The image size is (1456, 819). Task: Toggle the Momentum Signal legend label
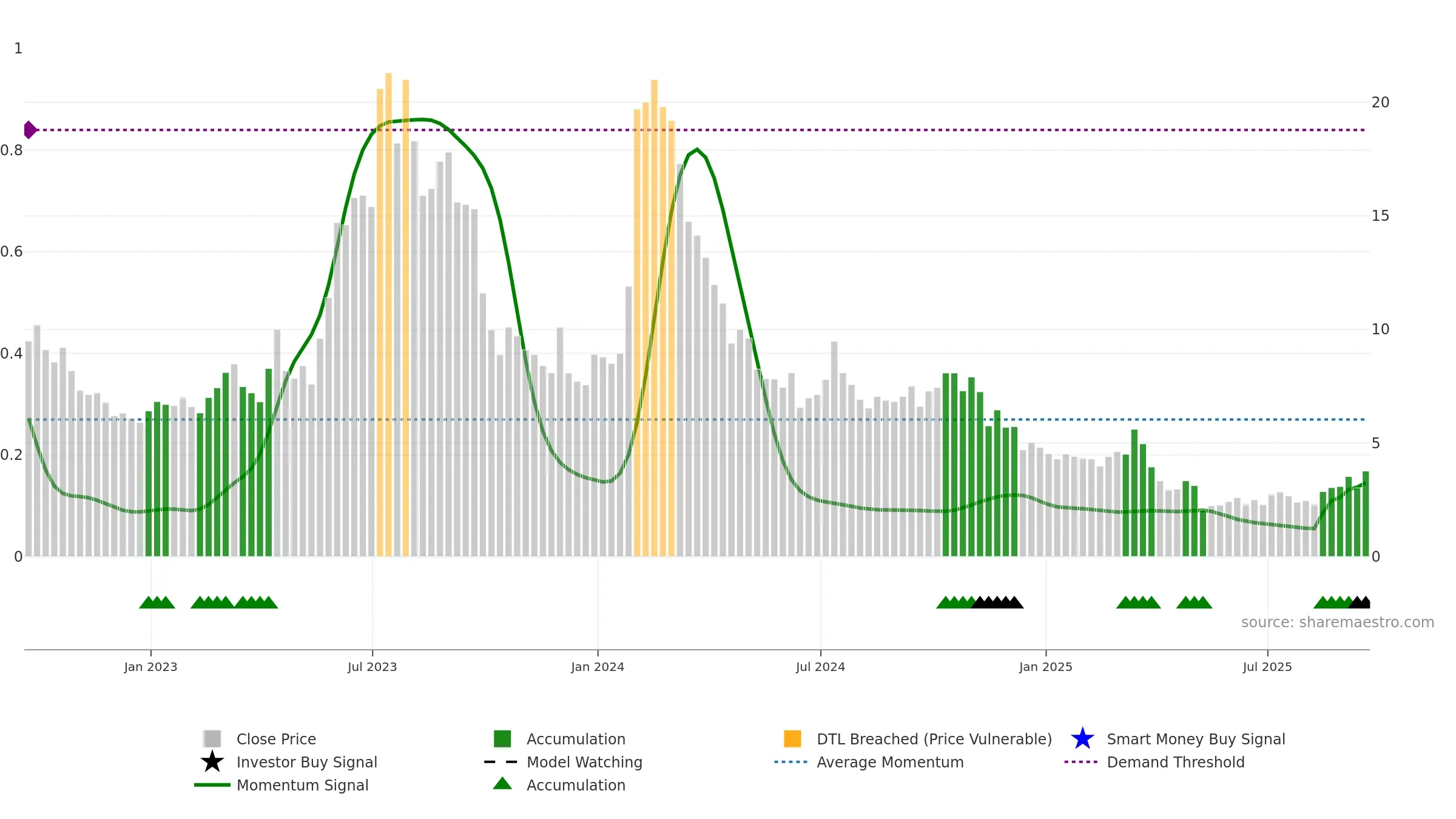[302, 785]
